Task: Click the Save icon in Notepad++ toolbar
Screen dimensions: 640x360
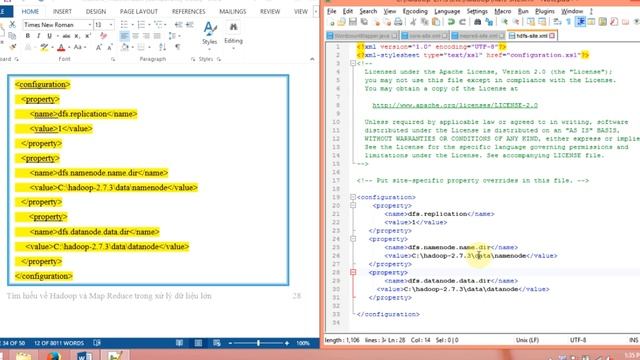Action: (353, 22)
